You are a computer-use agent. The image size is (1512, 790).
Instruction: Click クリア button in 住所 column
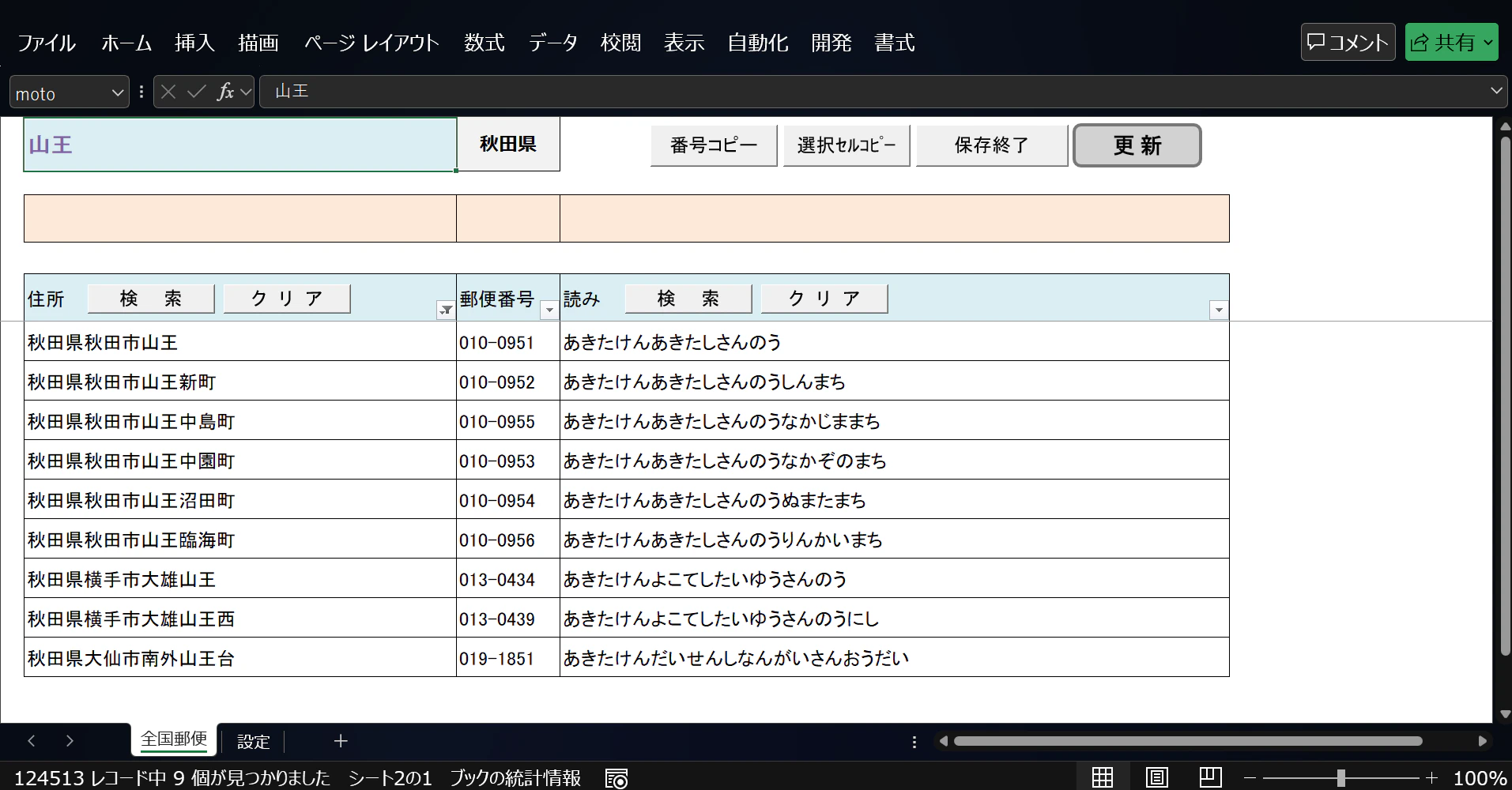click(x=287, y=299)
